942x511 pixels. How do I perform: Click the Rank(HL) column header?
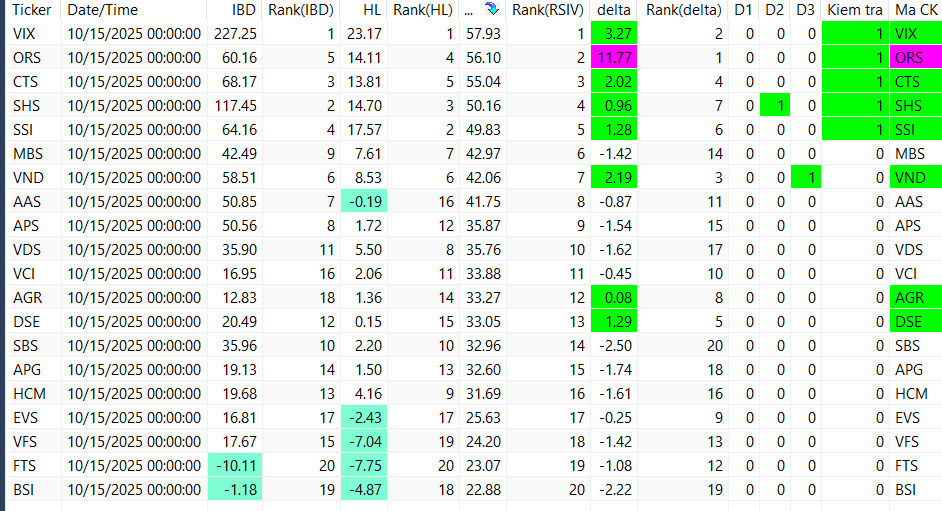[423, 10]
